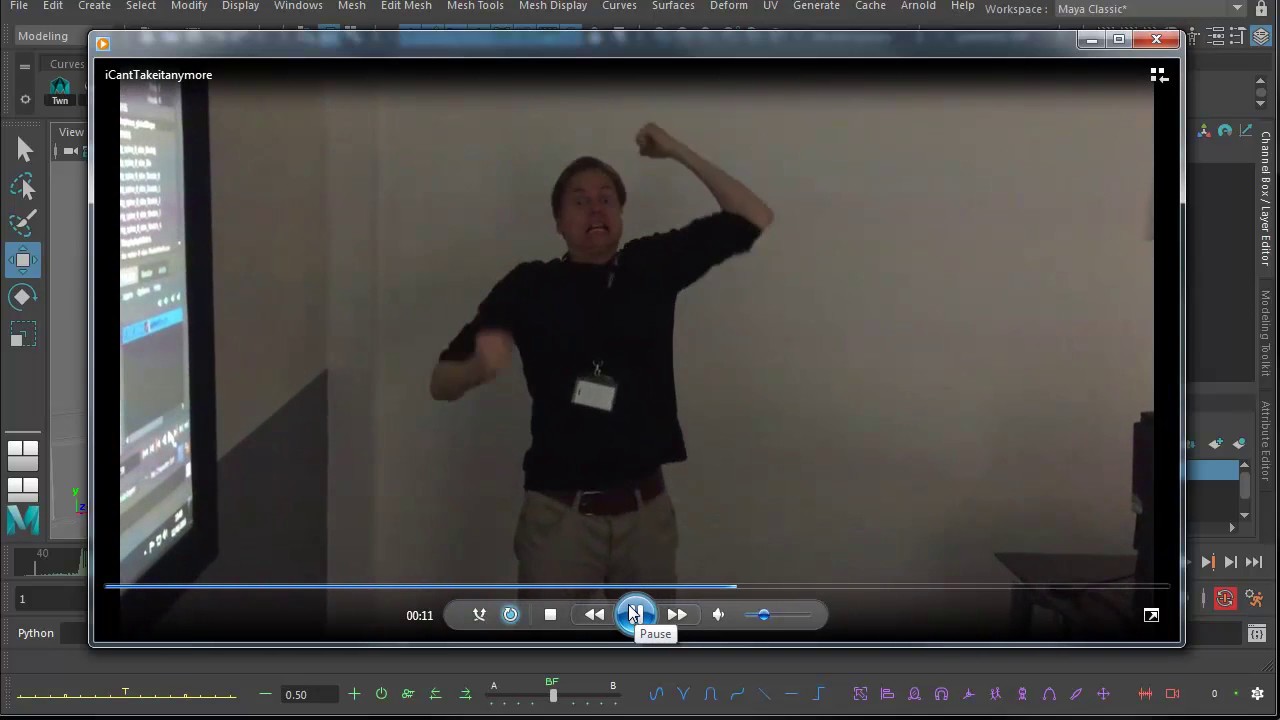Apply the stepped tangent icon
1280x720 pixels.
click(x=818, y=694)
